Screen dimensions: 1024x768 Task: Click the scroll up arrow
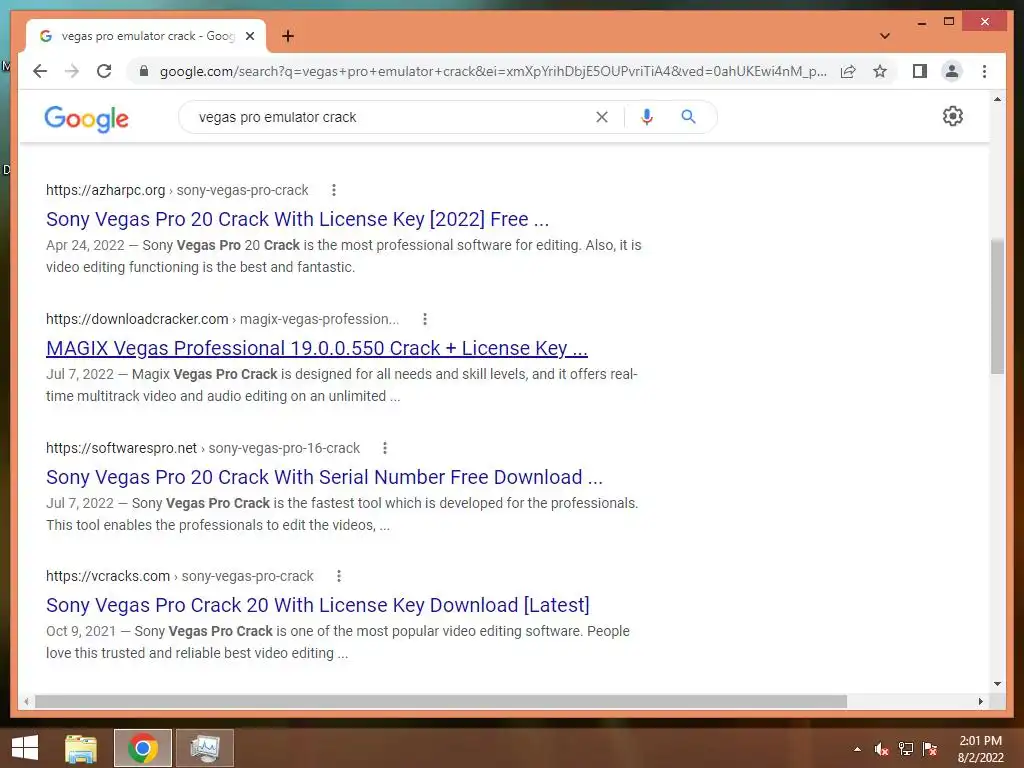(997, 99)
